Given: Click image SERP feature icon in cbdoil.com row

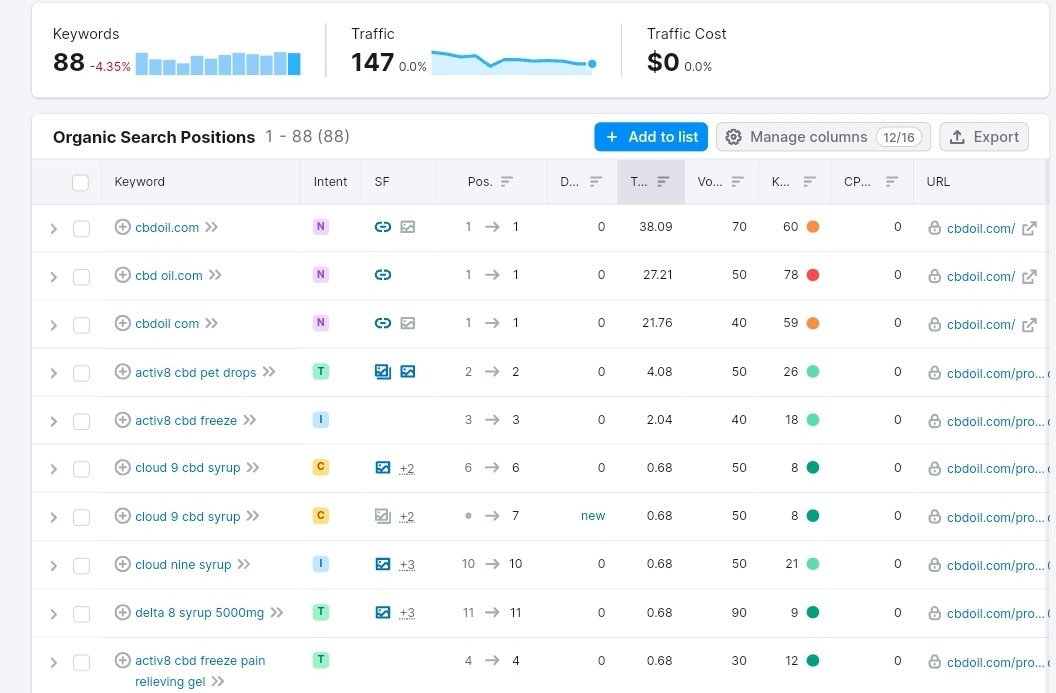Looking at the screenshot, I should point(407,227).
